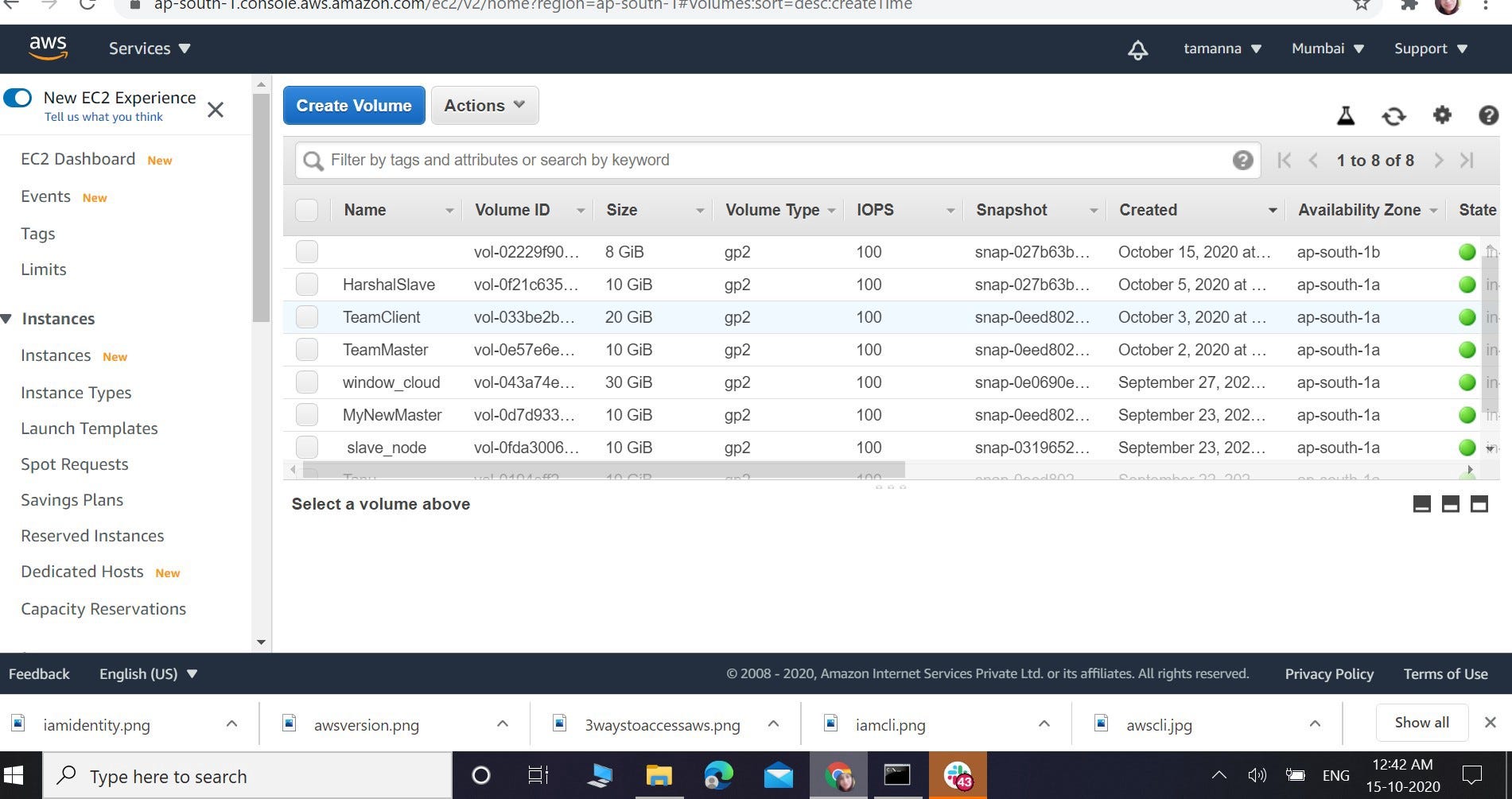The width and height of the screenshot is (1512, 799).
Task: Open Events in sidebar
Action: (x=45, y=196)
